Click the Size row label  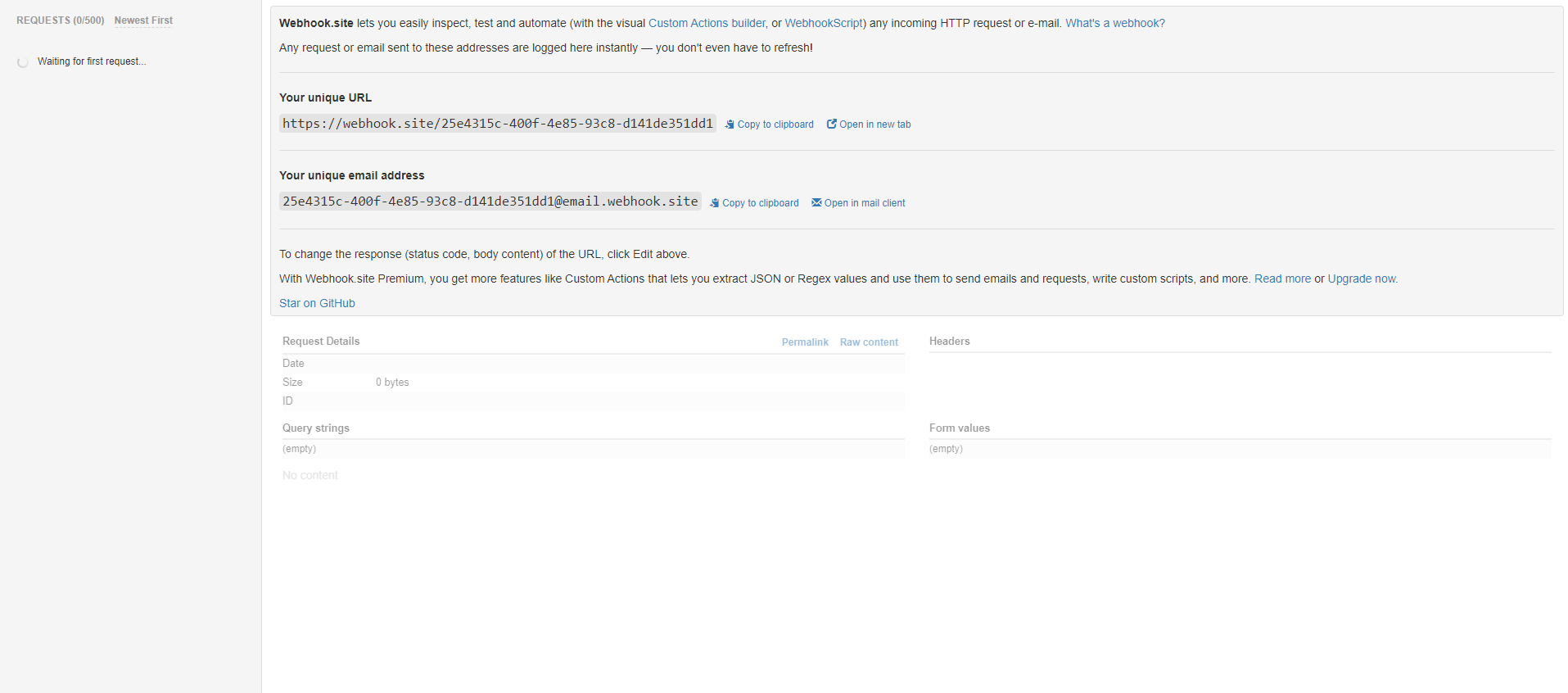tap(292, 383)
